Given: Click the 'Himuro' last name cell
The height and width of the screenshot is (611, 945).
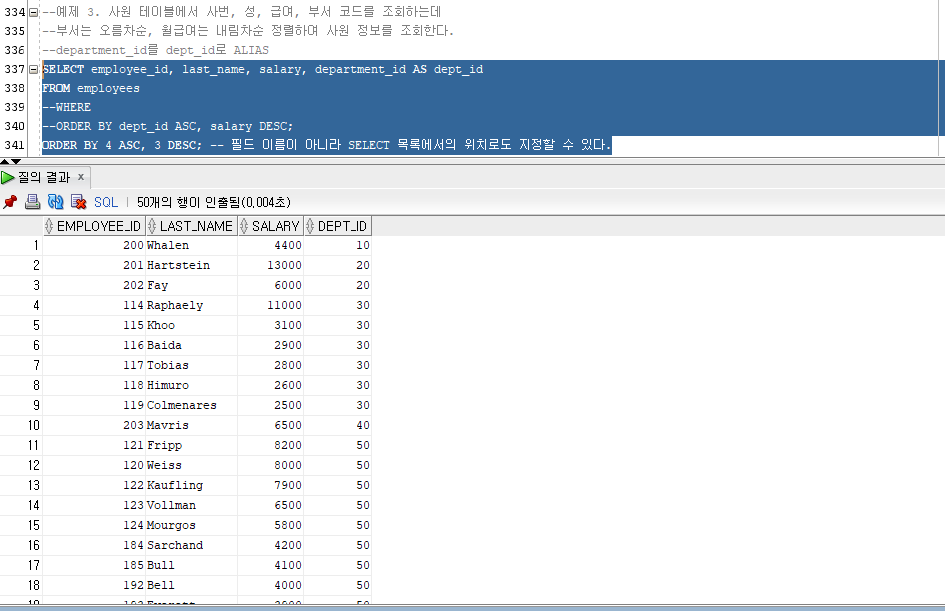Looking at the screenshot, I should click(x=192, y=385).
